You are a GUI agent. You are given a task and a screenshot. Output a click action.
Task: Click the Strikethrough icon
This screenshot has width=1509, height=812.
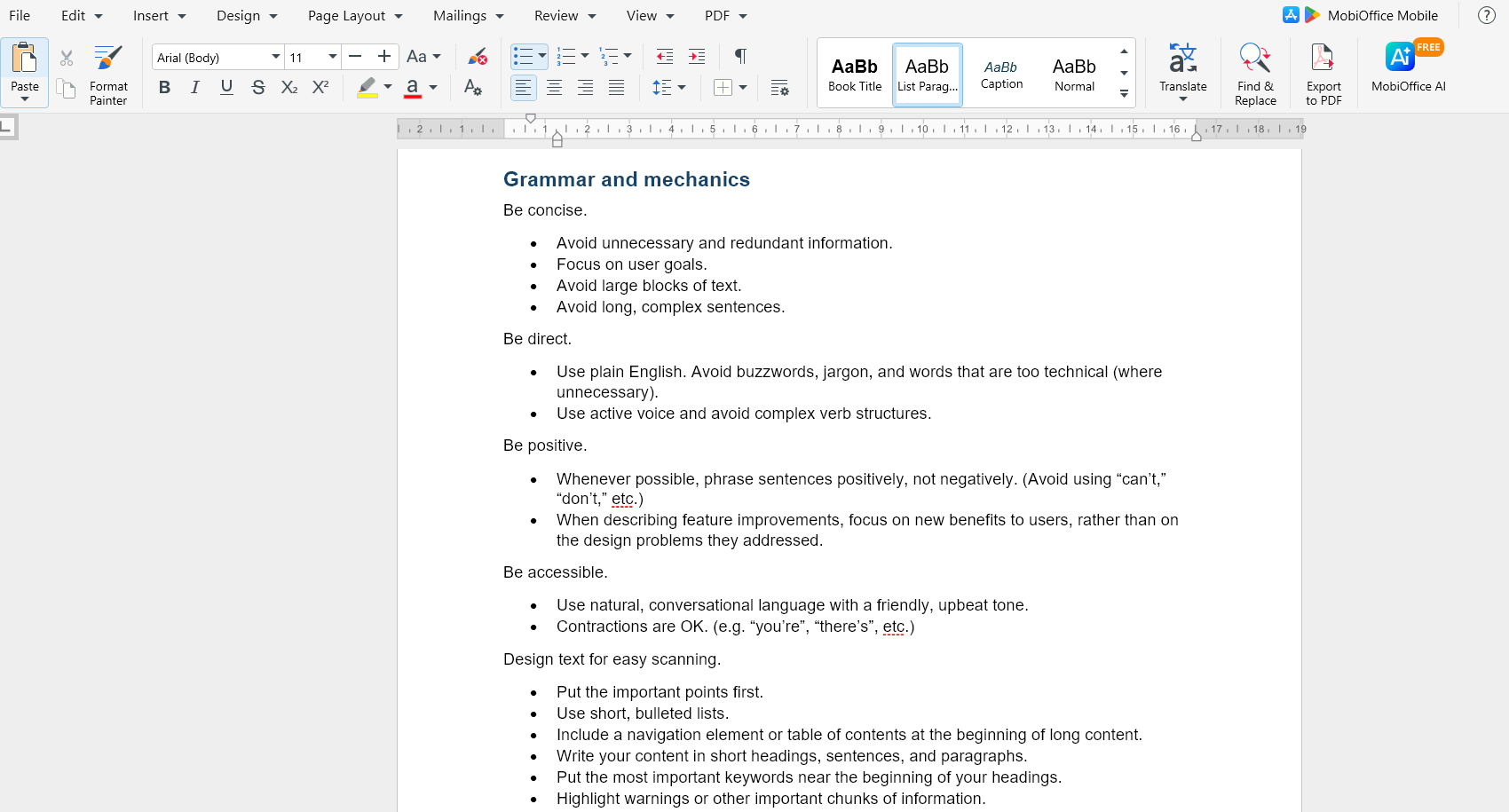257,87
